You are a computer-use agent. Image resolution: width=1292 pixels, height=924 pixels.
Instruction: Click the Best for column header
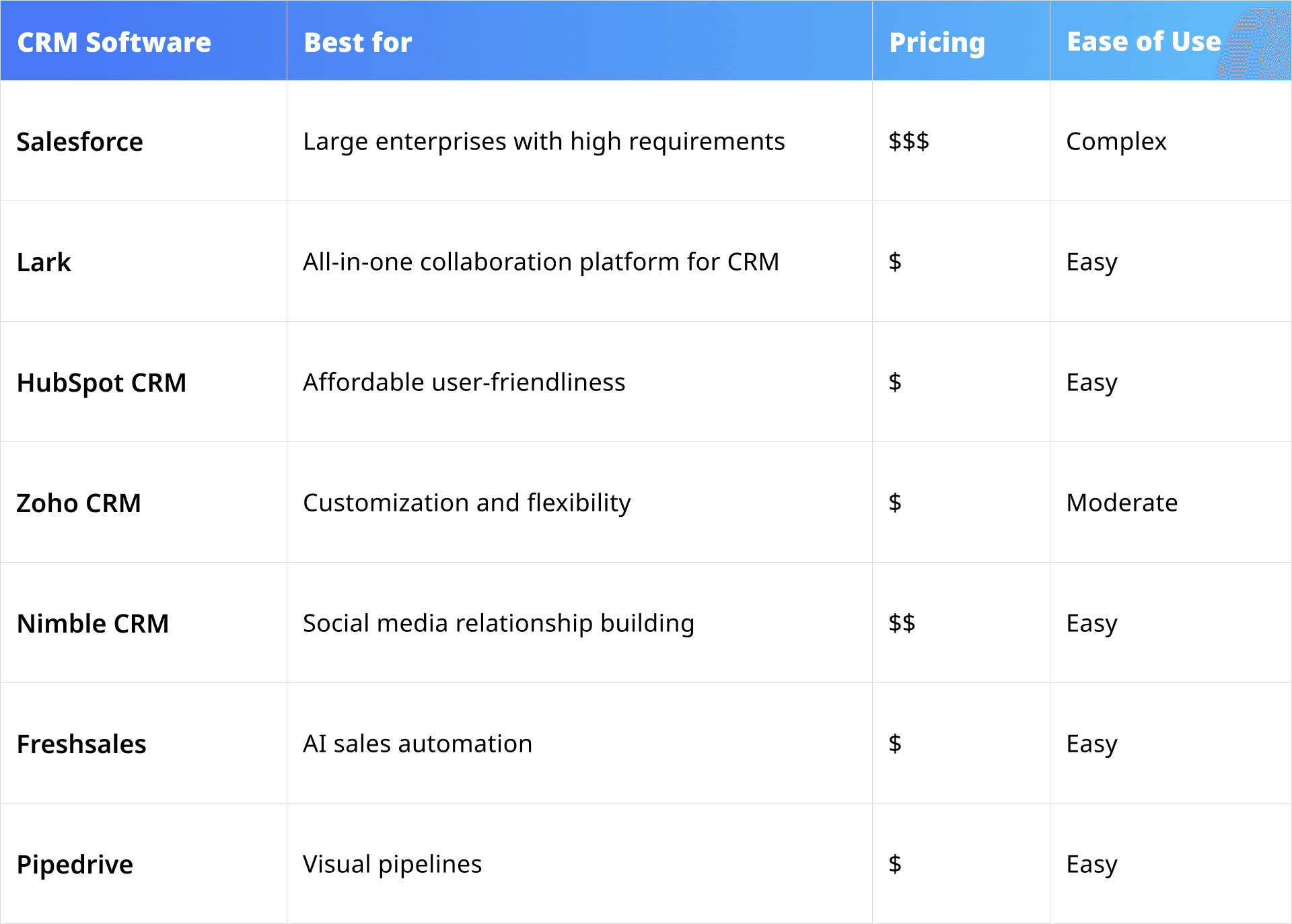tap(357, 41)
